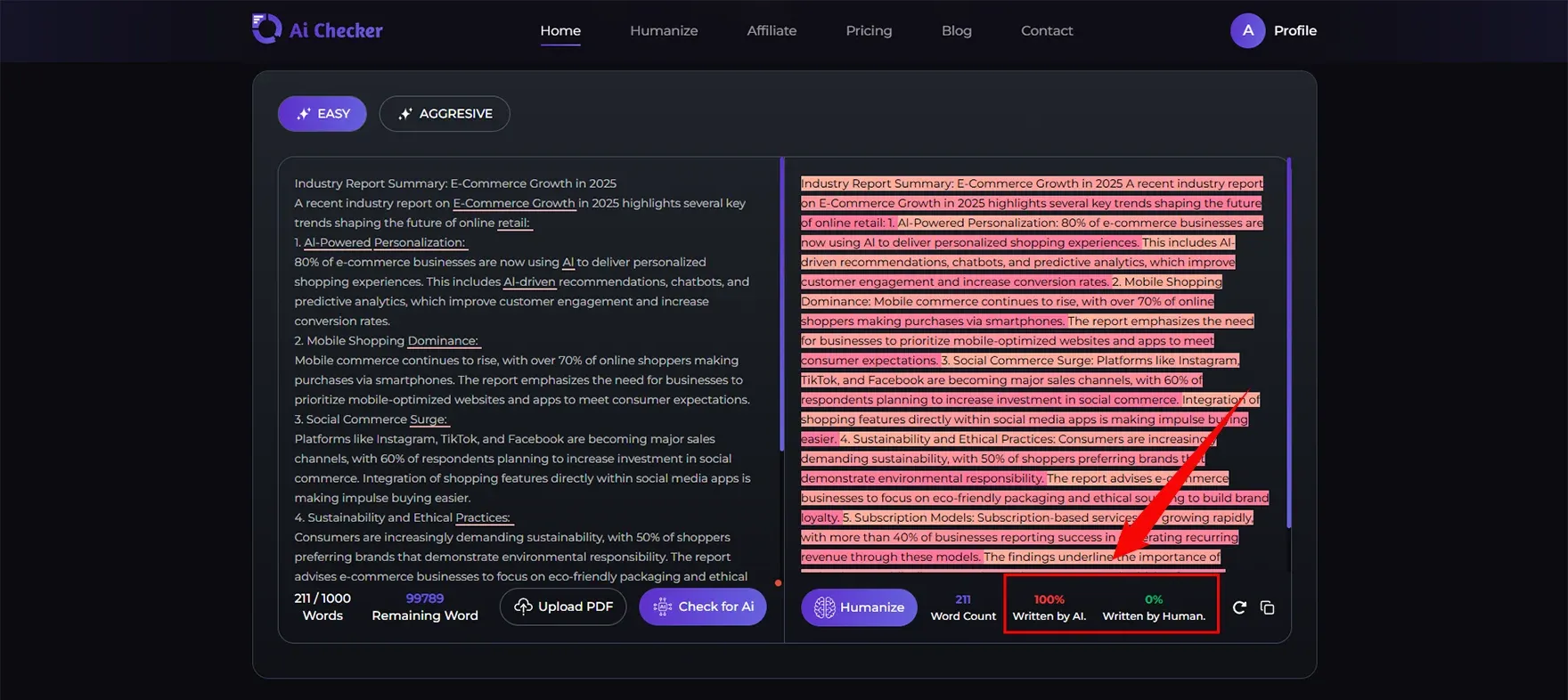Click the profile avatar letter A
The width and height of the screenshot is (1568, 700).
click(x=1247, y=30)
